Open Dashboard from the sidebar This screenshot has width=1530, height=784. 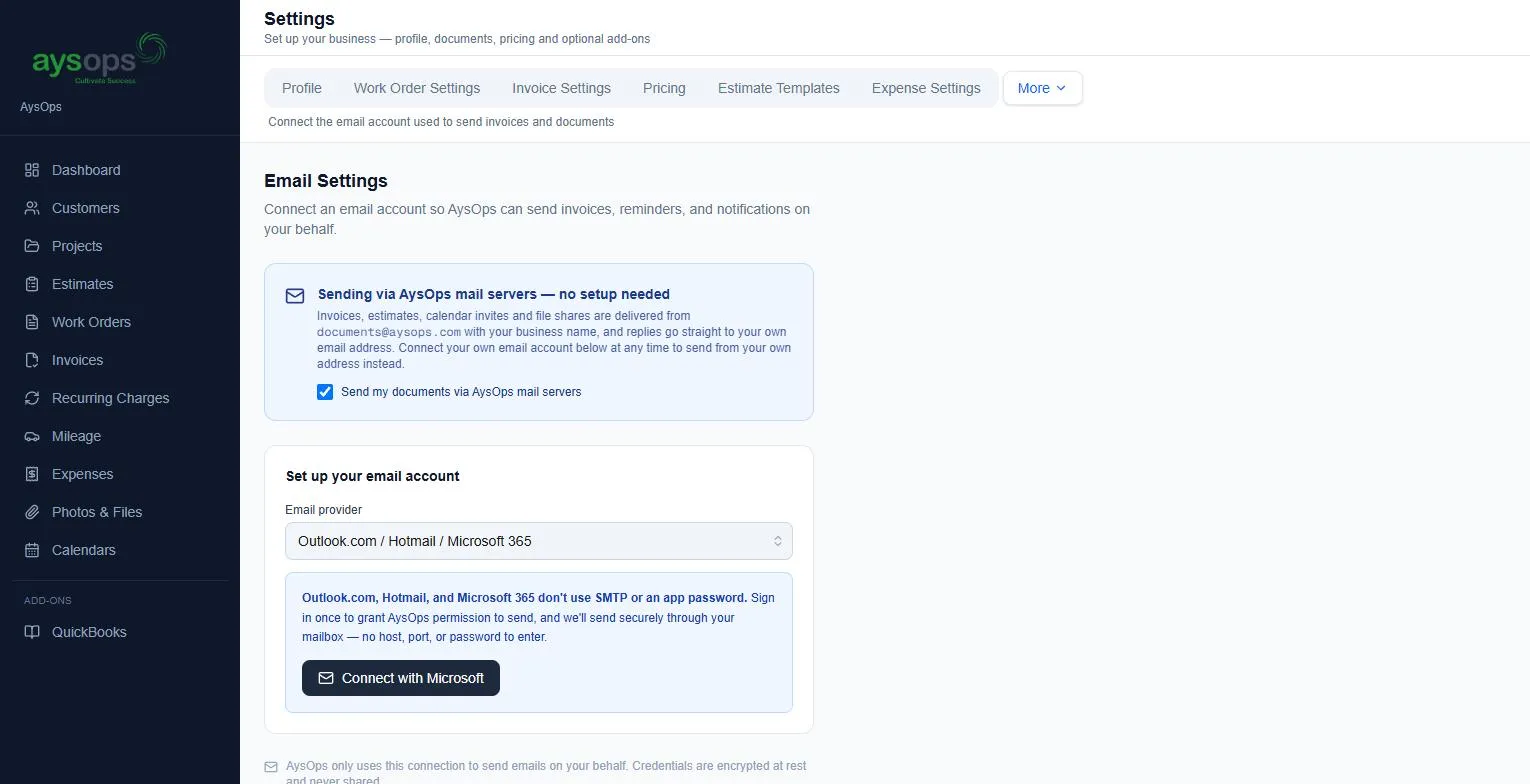point(120,170)
